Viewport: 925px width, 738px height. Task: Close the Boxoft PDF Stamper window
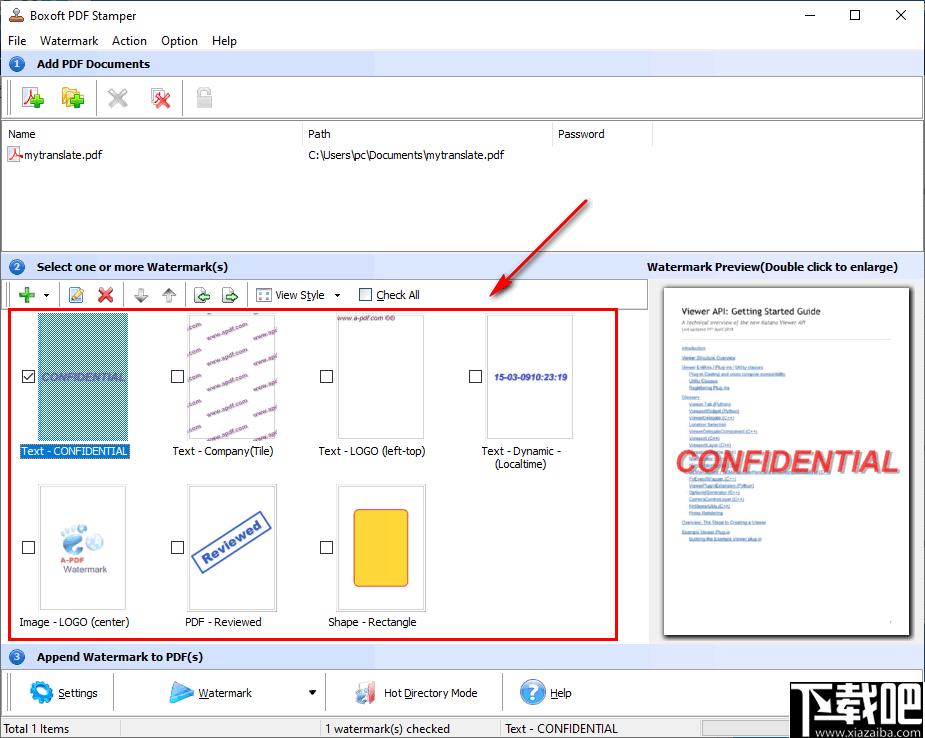tap(901, 15)
